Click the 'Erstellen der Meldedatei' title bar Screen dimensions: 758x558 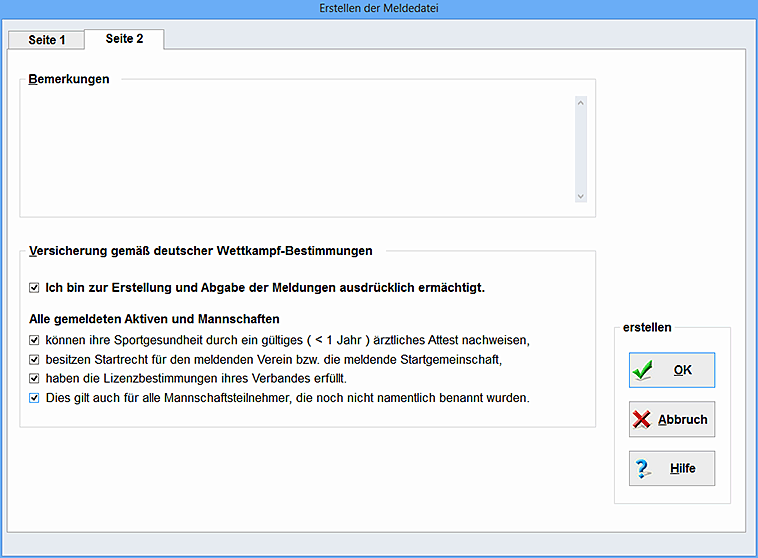[379, 8]
